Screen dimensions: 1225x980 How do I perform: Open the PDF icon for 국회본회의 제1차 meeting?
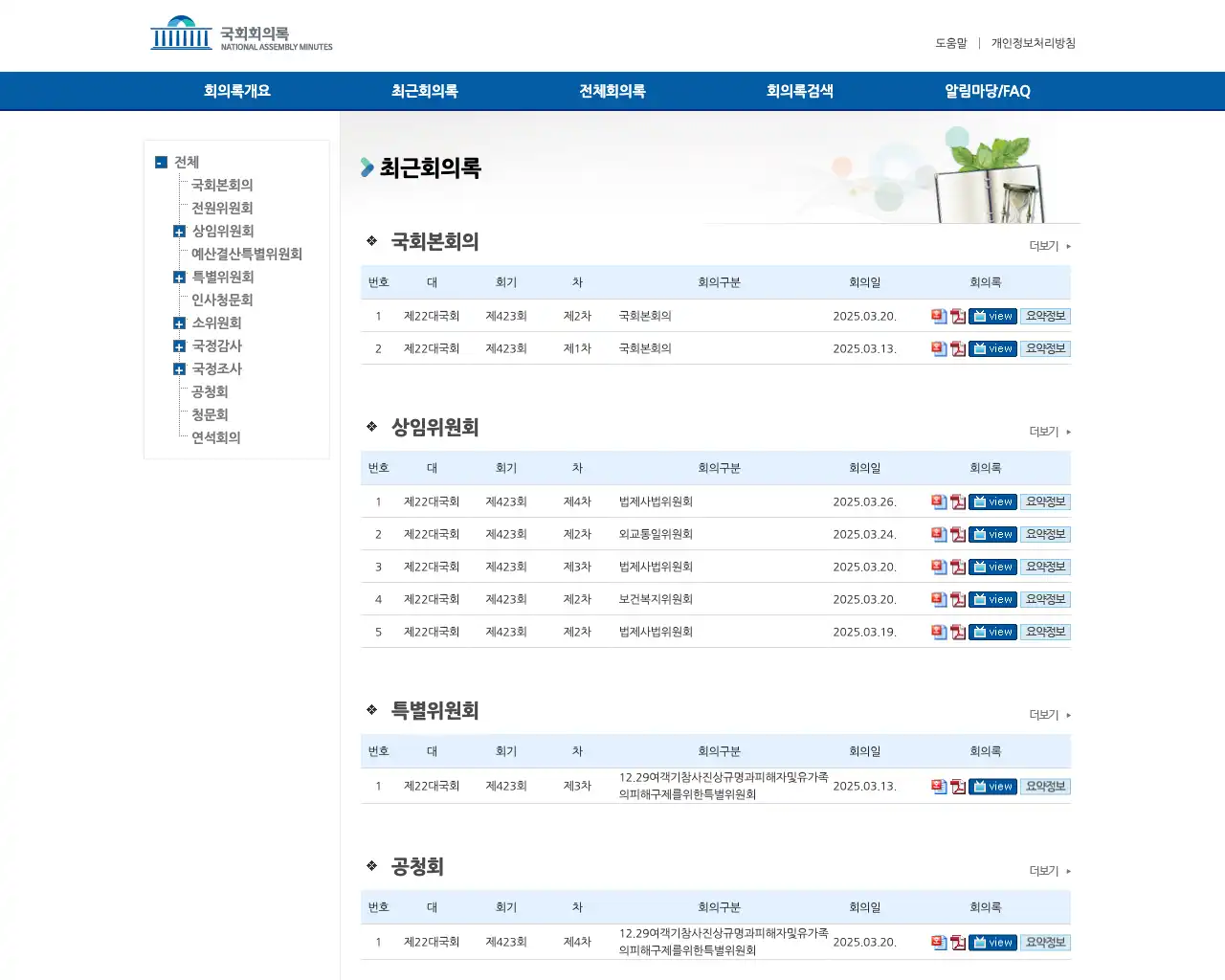[958, 348]
